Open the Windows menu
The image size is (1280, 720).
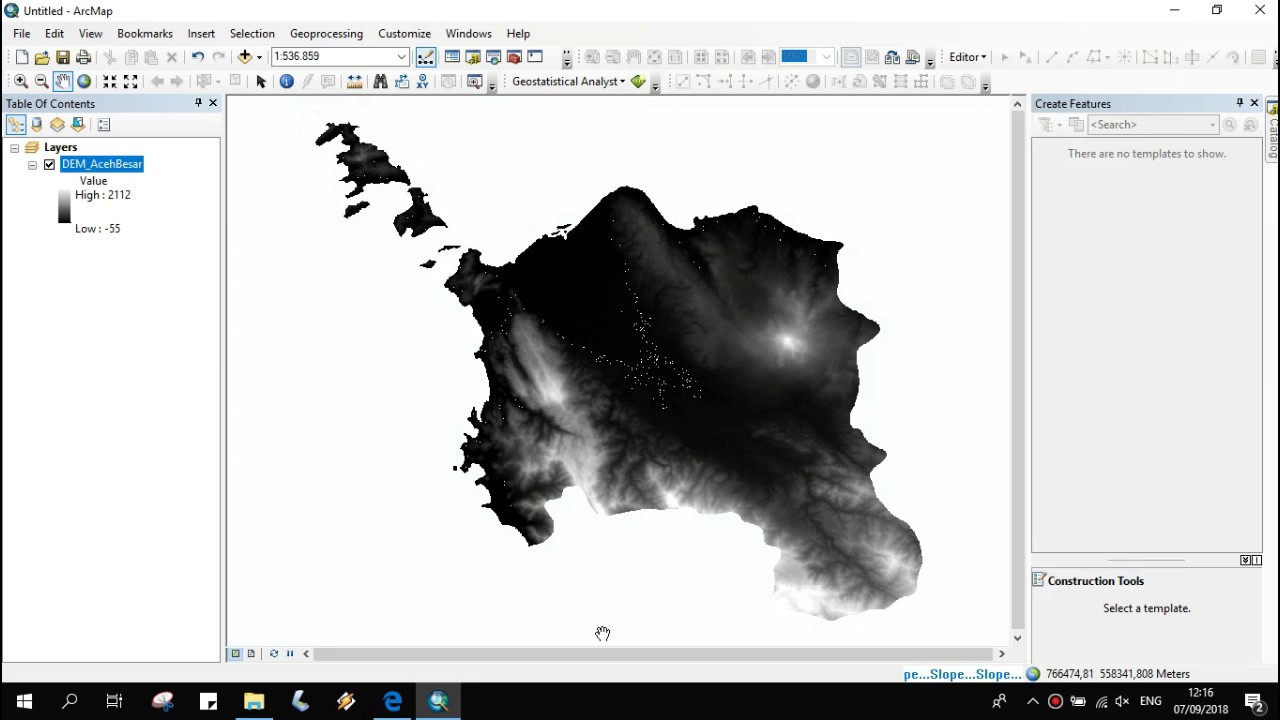tap(468, 34)
